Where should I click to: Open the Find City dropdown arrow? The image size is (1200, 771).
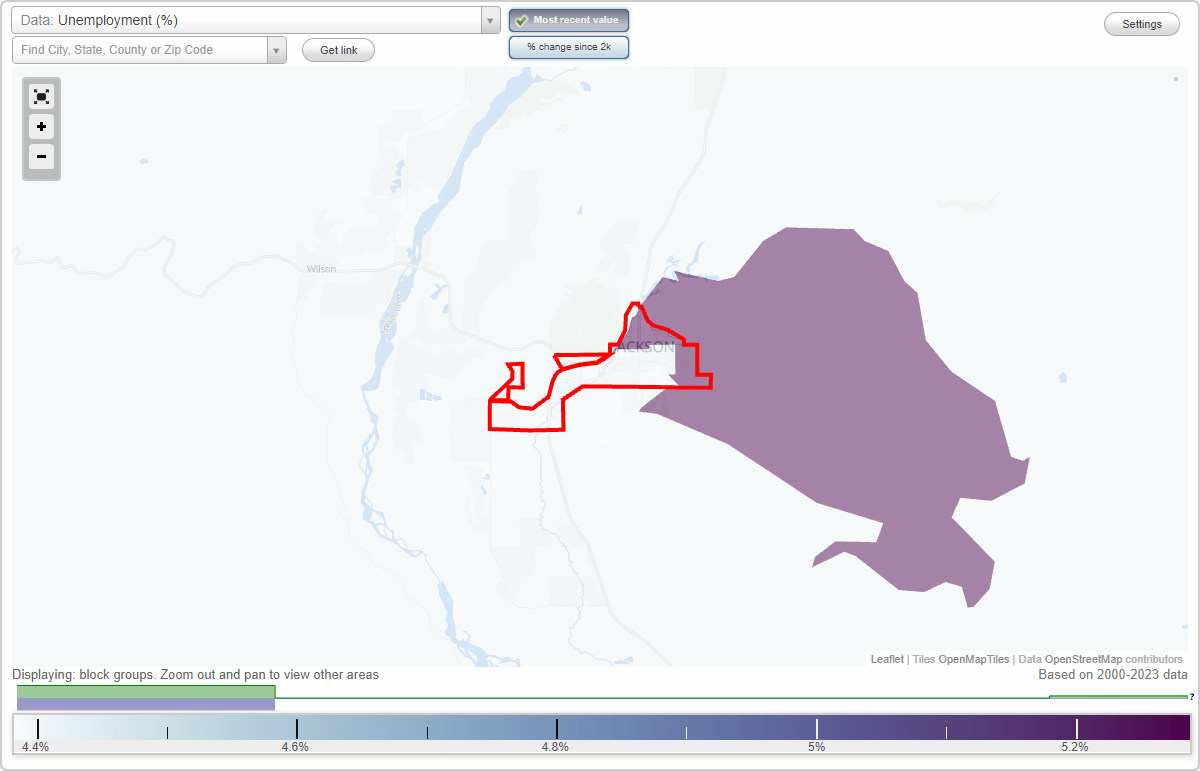[277, 49]
